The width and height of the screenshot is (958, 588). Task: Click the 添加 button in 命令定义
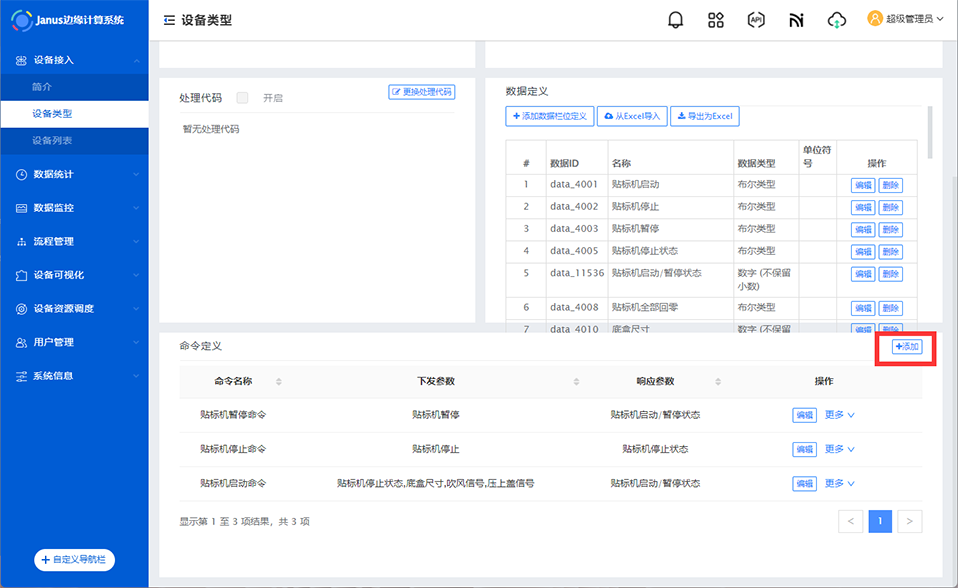906,346
